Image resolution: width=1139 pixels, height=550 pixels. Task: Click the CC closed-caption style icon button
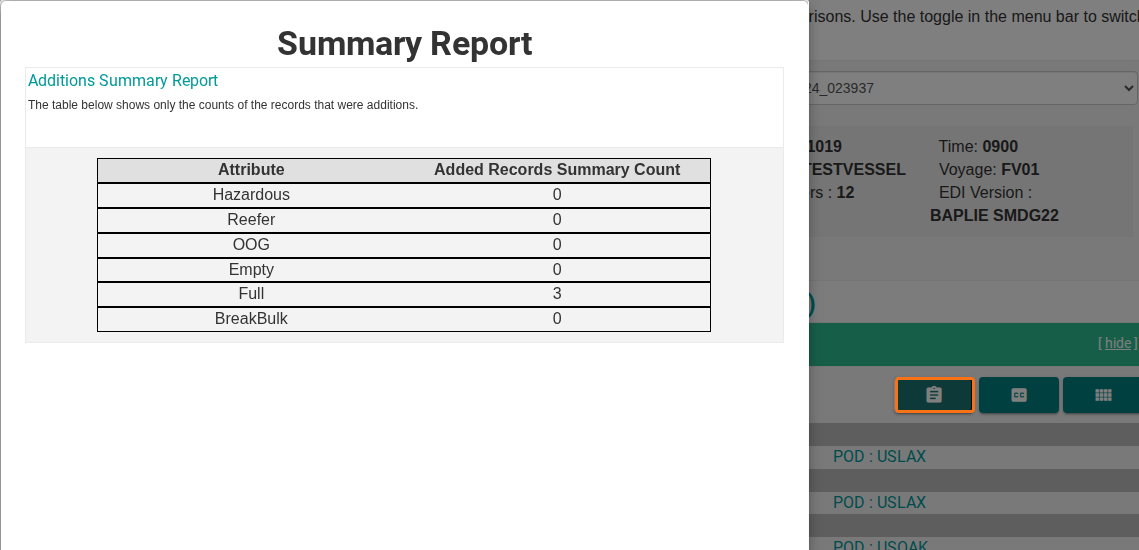click(x=1018, y=395)
